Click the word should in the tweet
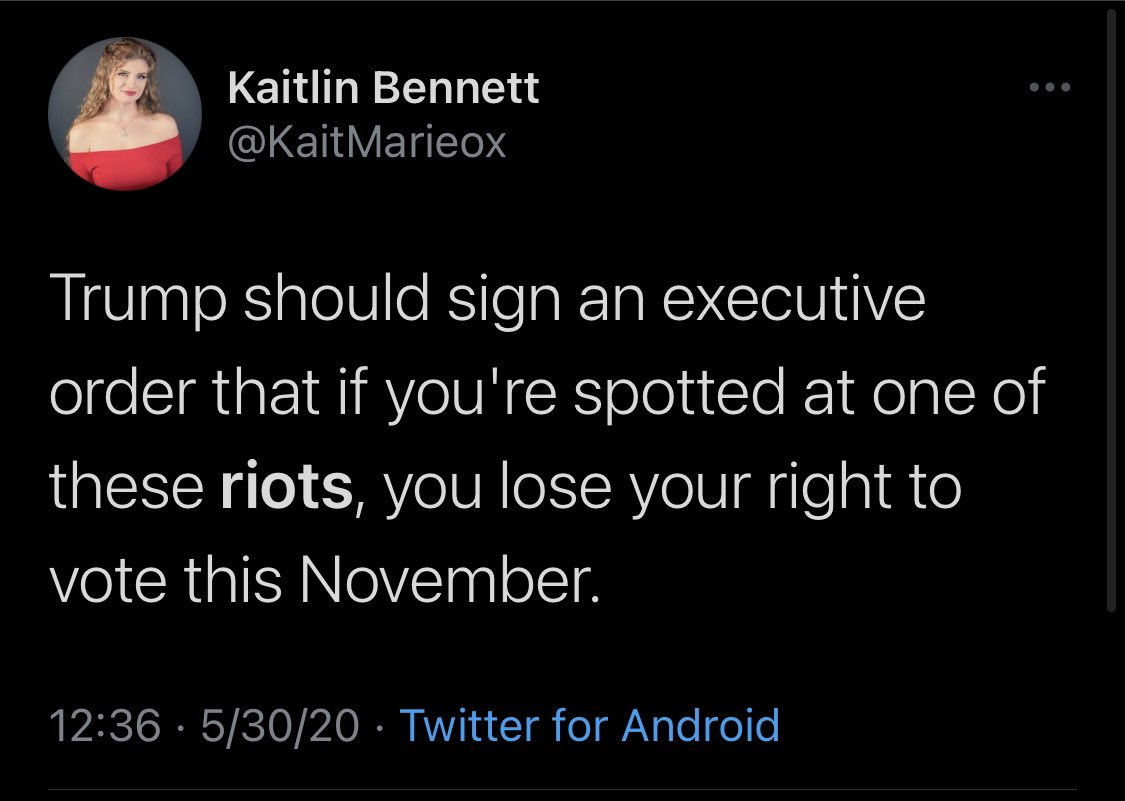Viewport: 1125px width, 801px height. click(336, 299)
